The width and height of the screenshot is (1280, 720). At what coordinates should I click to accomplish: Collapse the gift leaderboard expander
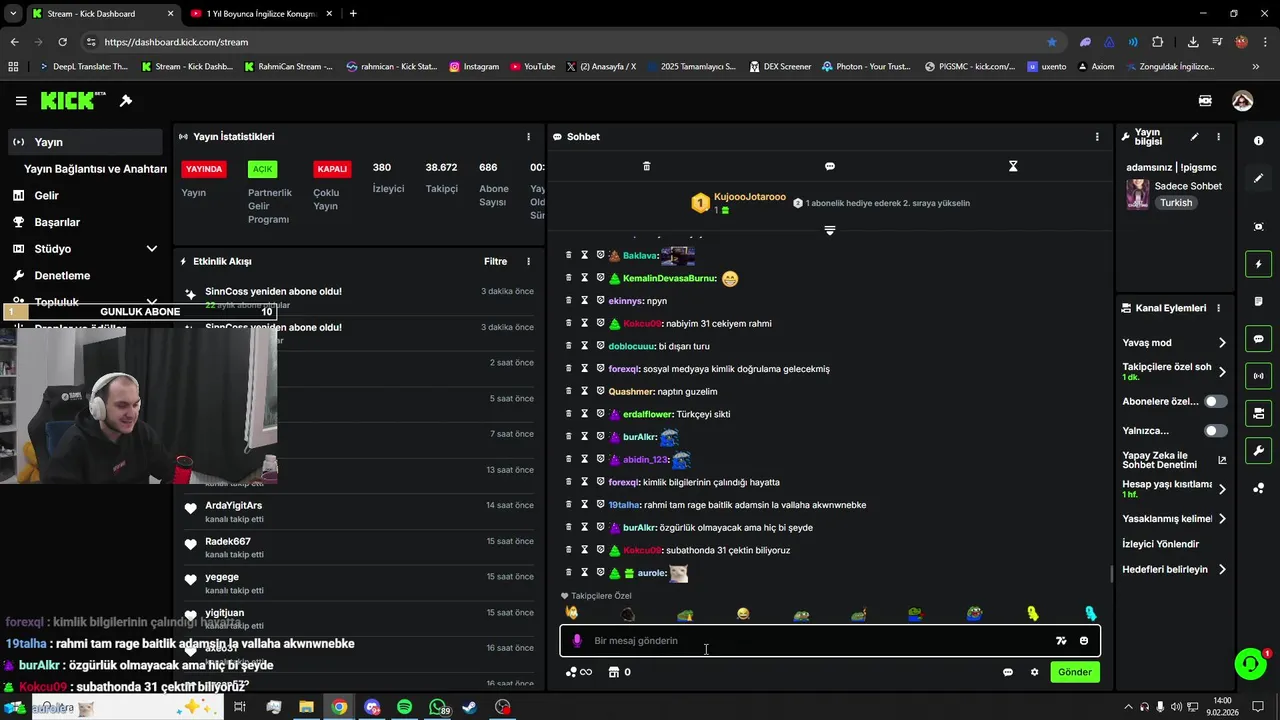(829, 230)
